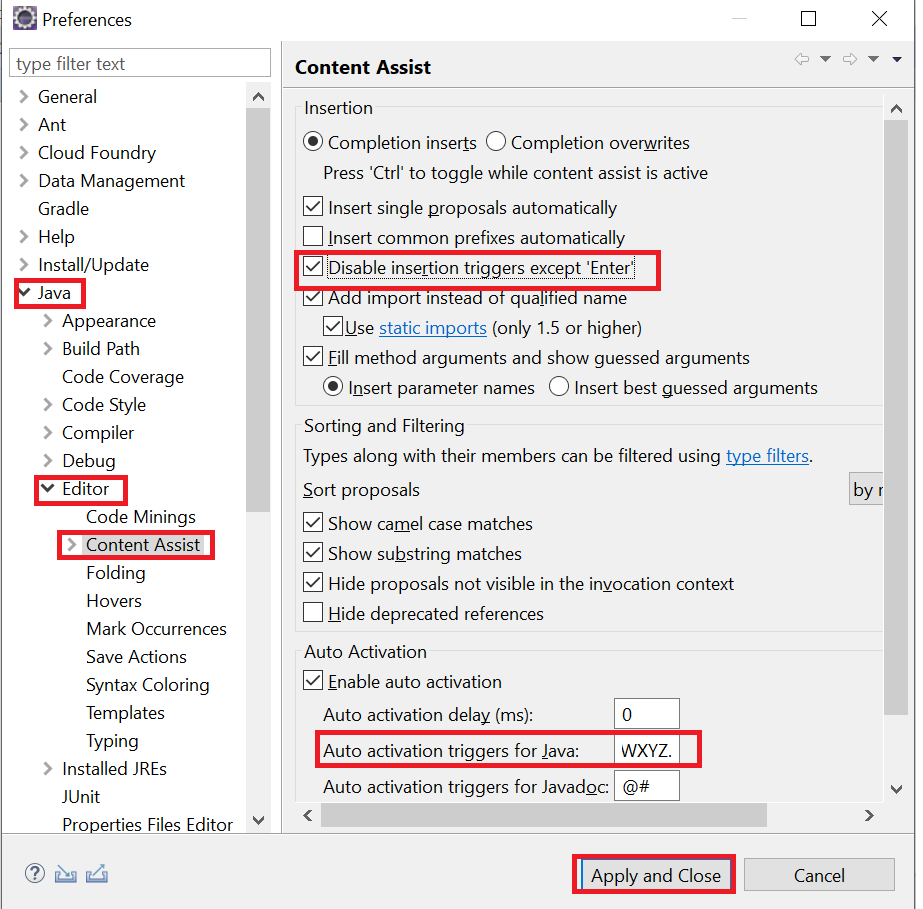Enable Insert common prefixes automatically
Screen dimensions: 923x909
[313, 236]
